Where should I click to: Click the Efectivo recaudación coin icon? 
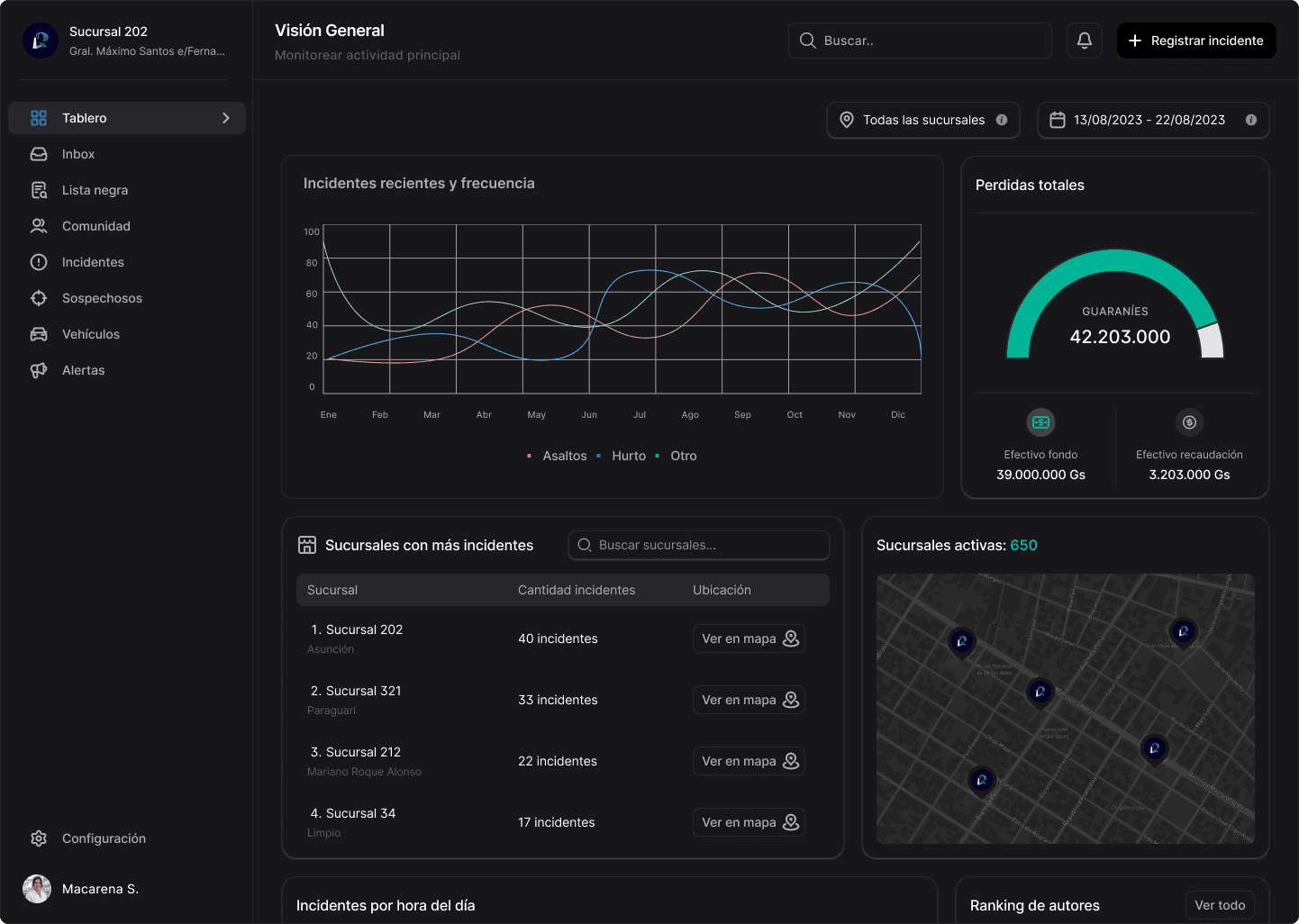pyautogui.click(x=1189, y=422)
